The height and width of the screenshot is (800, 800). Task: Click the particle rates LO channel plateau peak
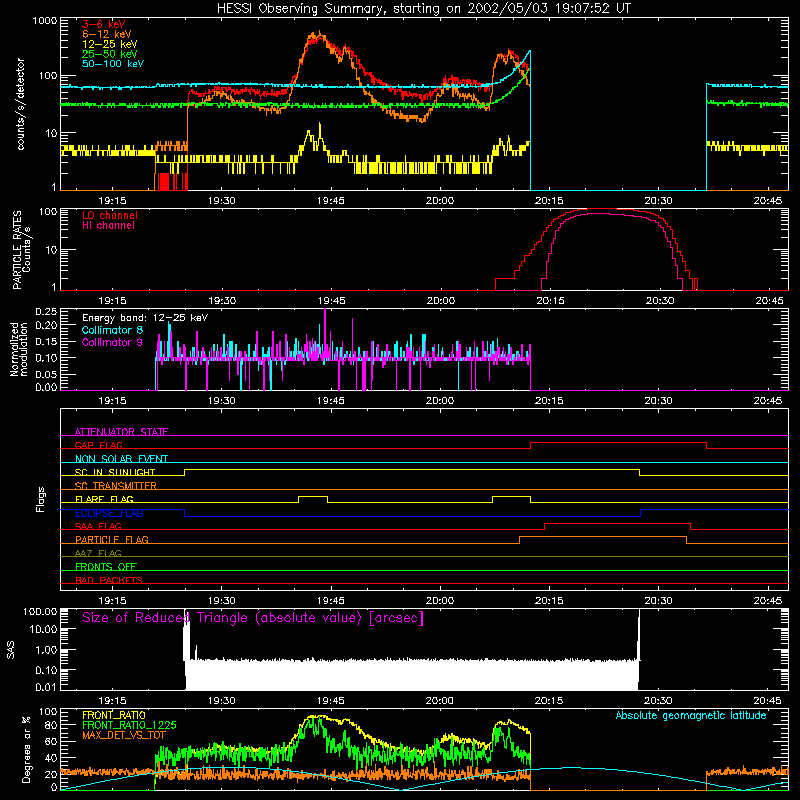tap(602, 210)
